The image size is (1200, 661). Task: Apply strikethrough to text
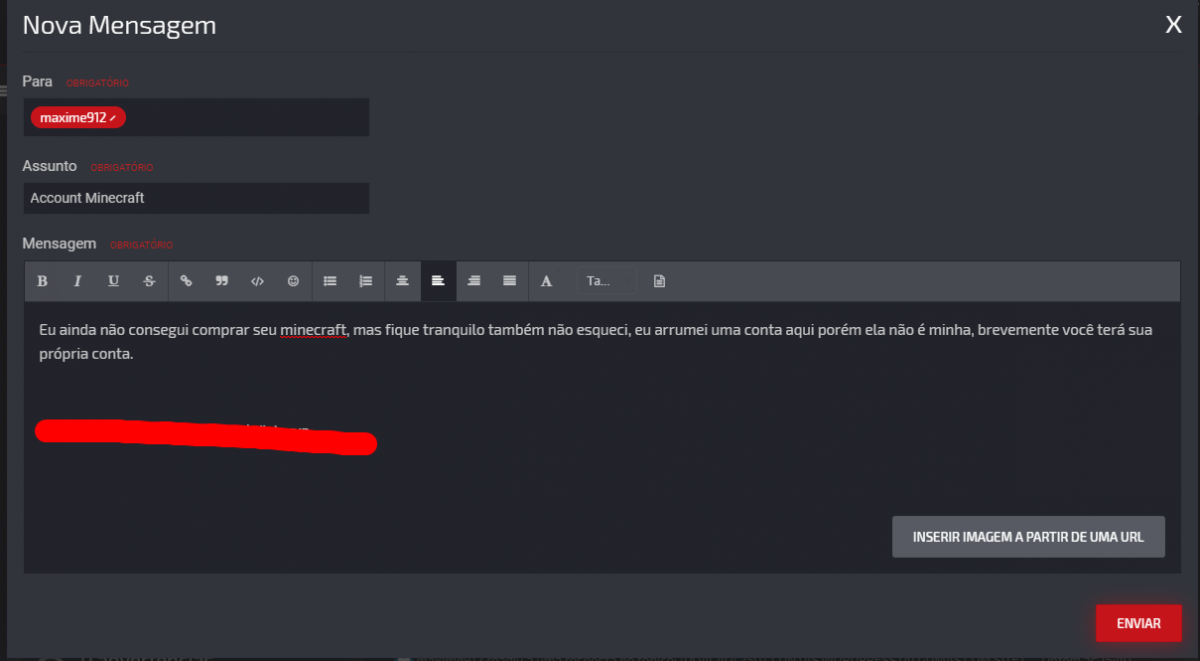[x=150, y=281]
